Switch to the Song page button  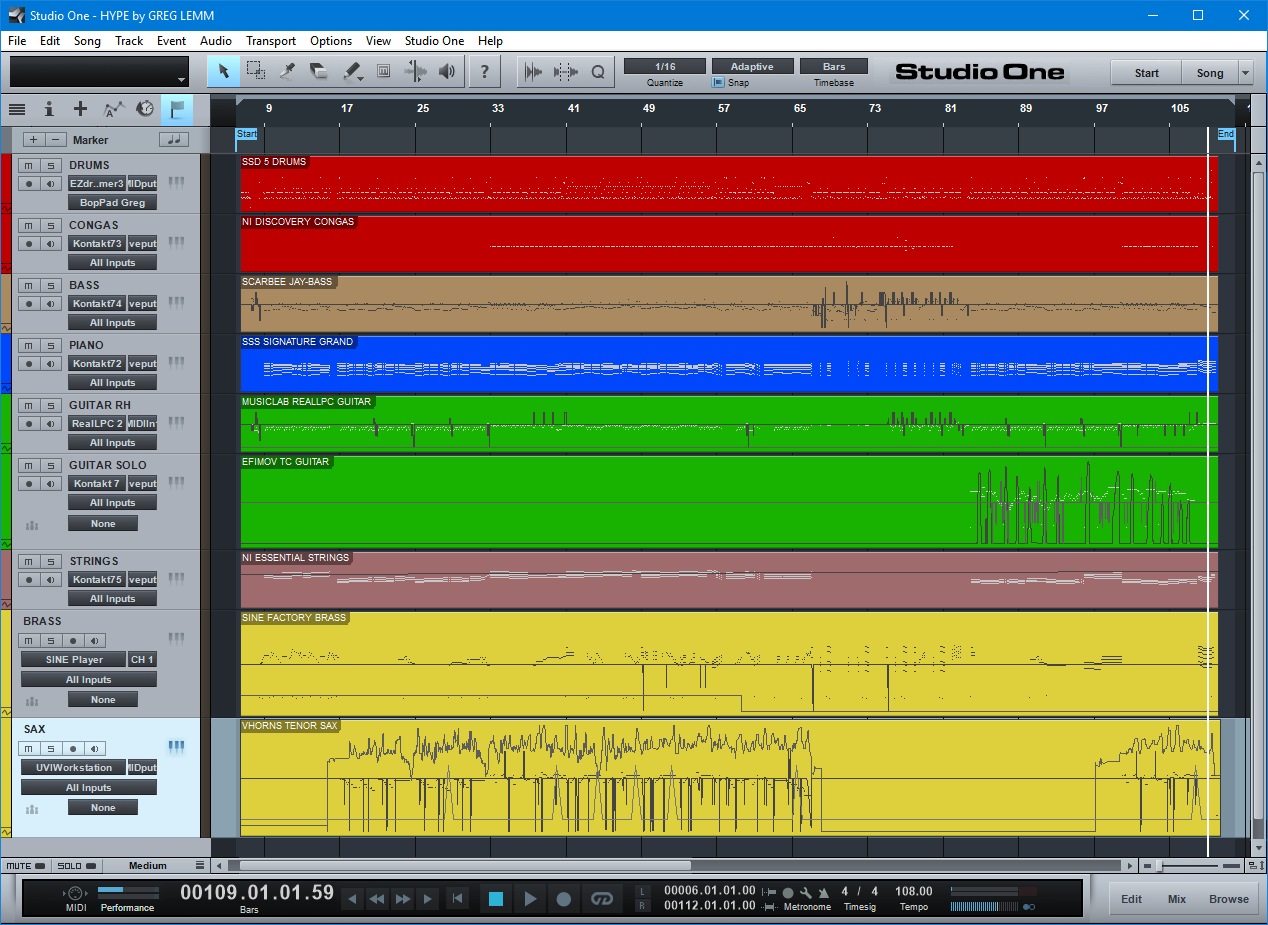click(x=1210, y=73)
